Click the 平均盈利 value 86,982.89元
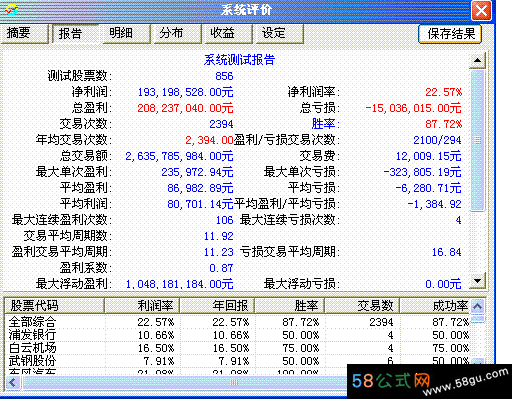Image resolution: width=512 pixels, height=399 pixels. click(x=200, y=188)
